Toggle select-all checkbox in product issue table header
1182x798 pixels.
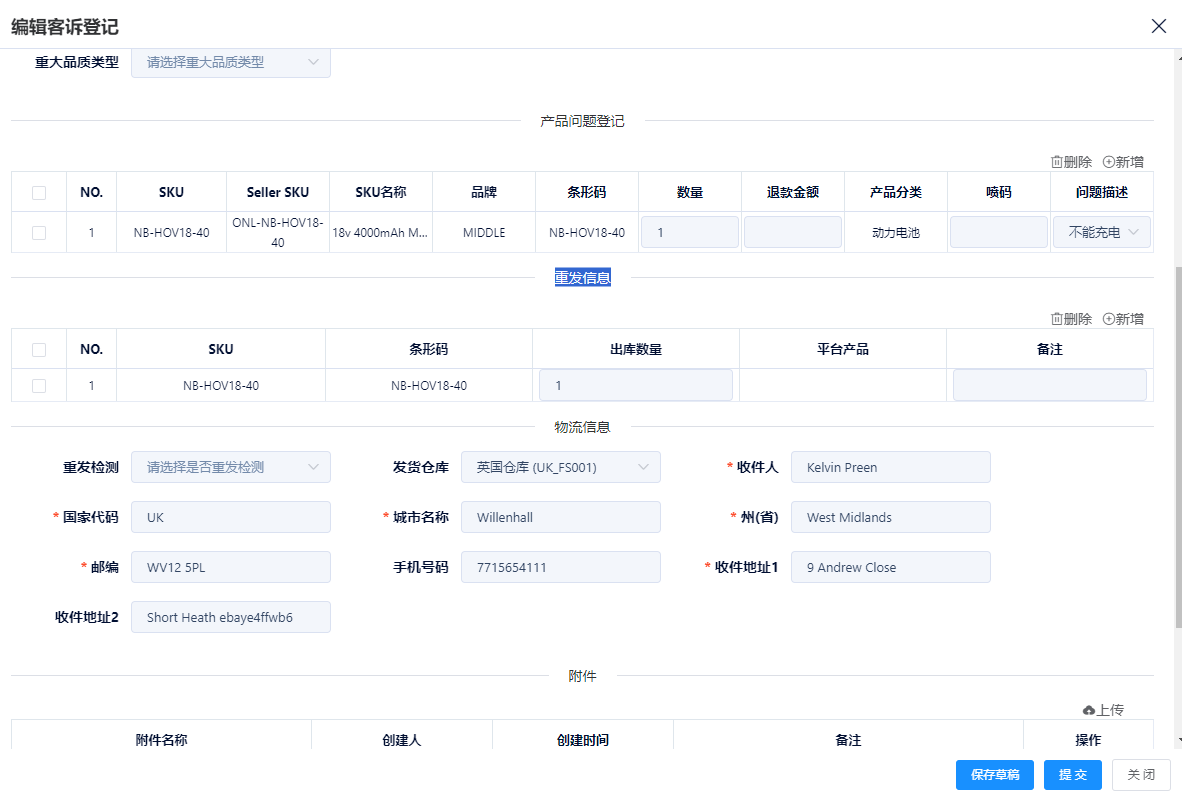39,192
